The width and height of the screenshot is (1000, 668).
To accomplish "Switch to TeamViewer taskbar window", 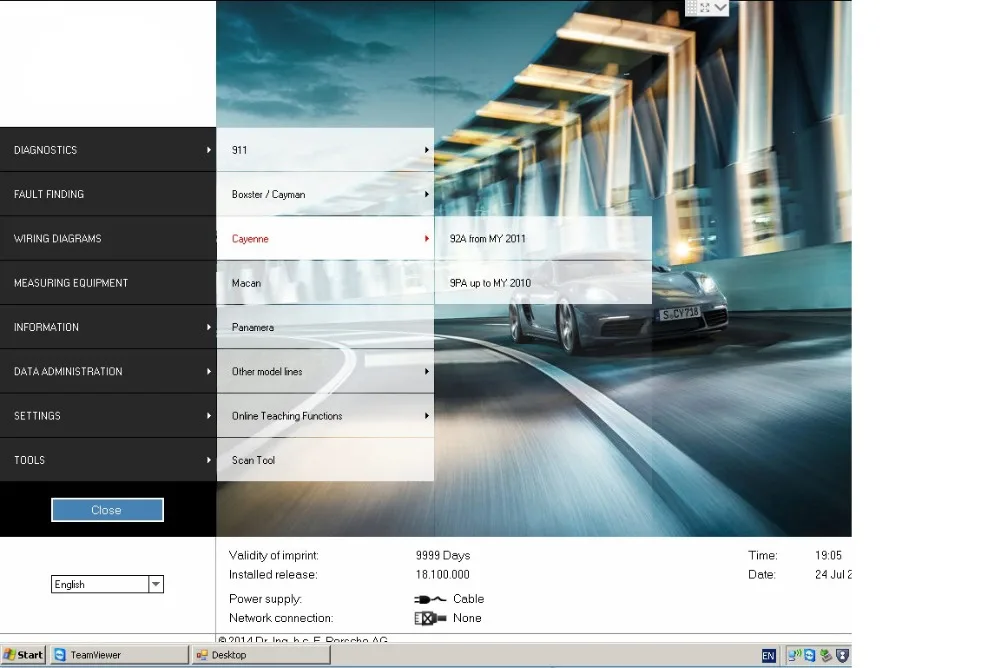I will click(x=119, y=655).
